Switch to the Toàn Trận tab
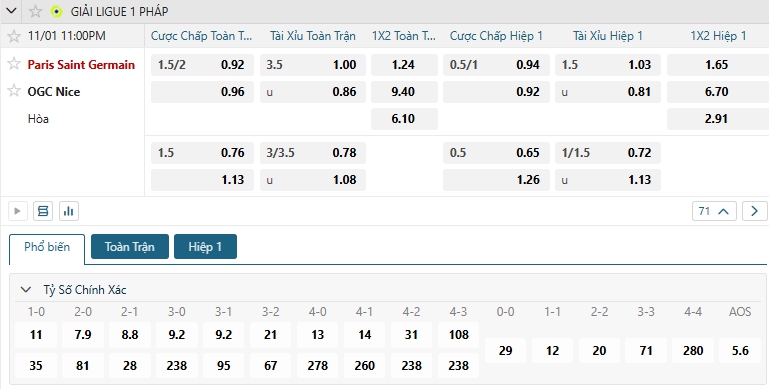The height and width of the screenshot is (389, 769). (x=129, y=246)
